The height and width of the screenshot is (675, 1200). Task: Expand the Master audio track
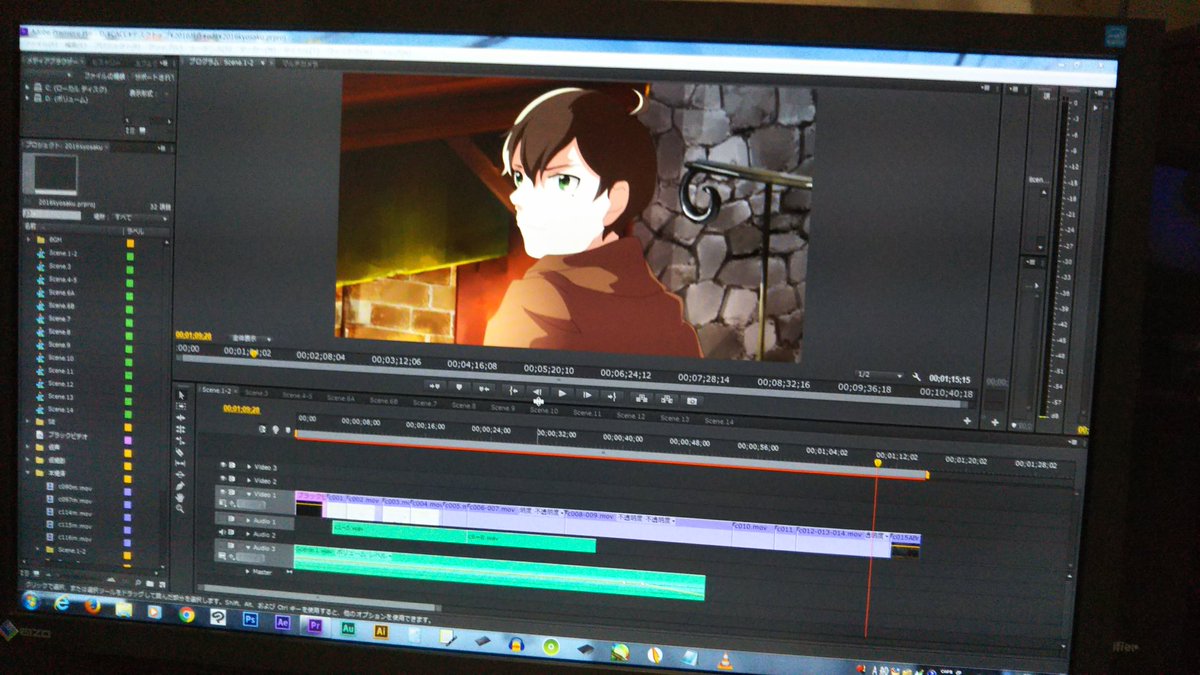(248, 571)
